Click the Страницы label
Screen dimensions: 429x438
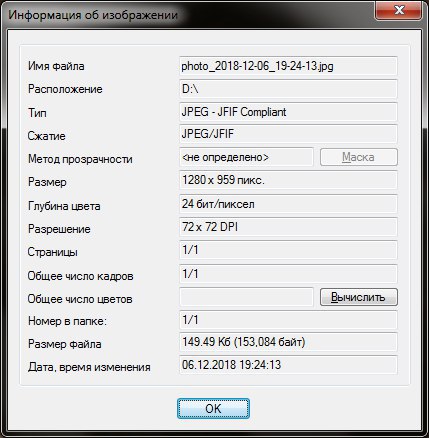click(53, 252)
